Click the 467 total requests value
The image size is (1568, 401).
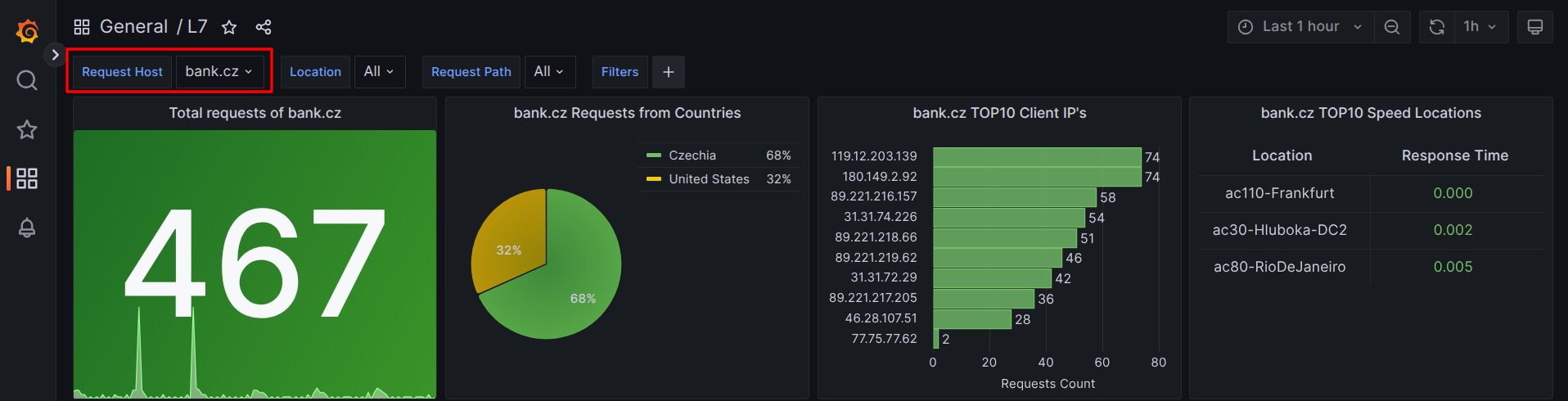click(255, 264)
